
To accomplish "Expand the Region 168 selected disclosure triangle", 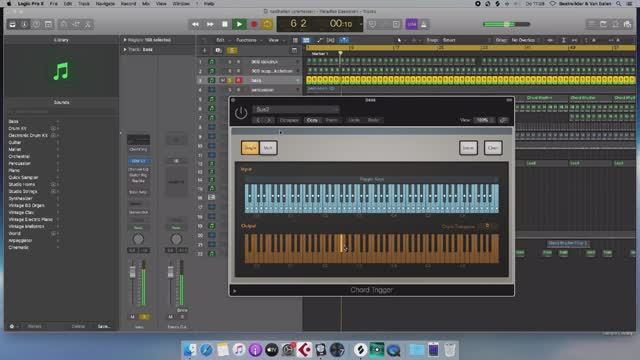I will coord(125,40).
